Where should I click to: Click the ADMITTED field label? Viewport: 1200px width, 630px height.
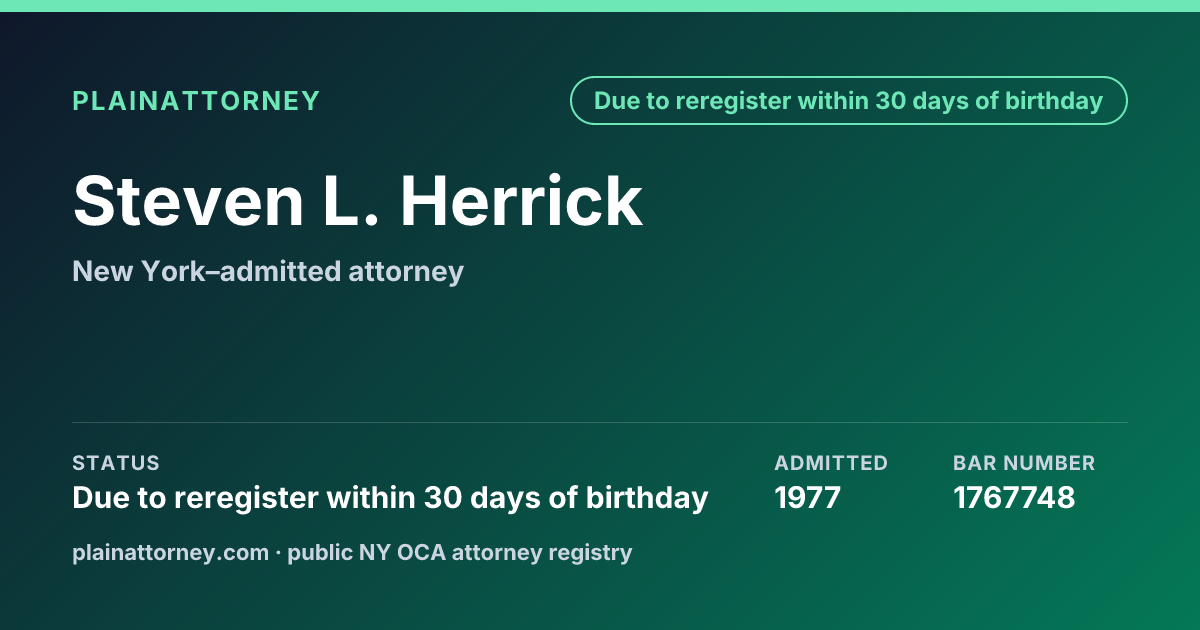click(x=831, y=463)
